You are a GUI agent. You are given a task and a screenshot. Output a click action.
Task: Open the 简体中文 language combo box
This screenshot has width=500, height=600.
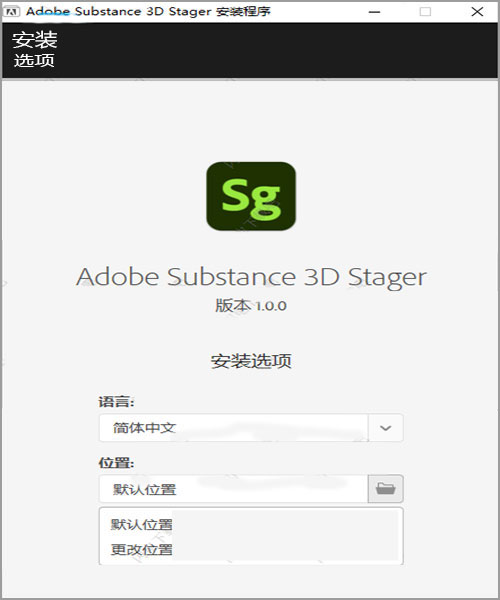tap(251, 428)
